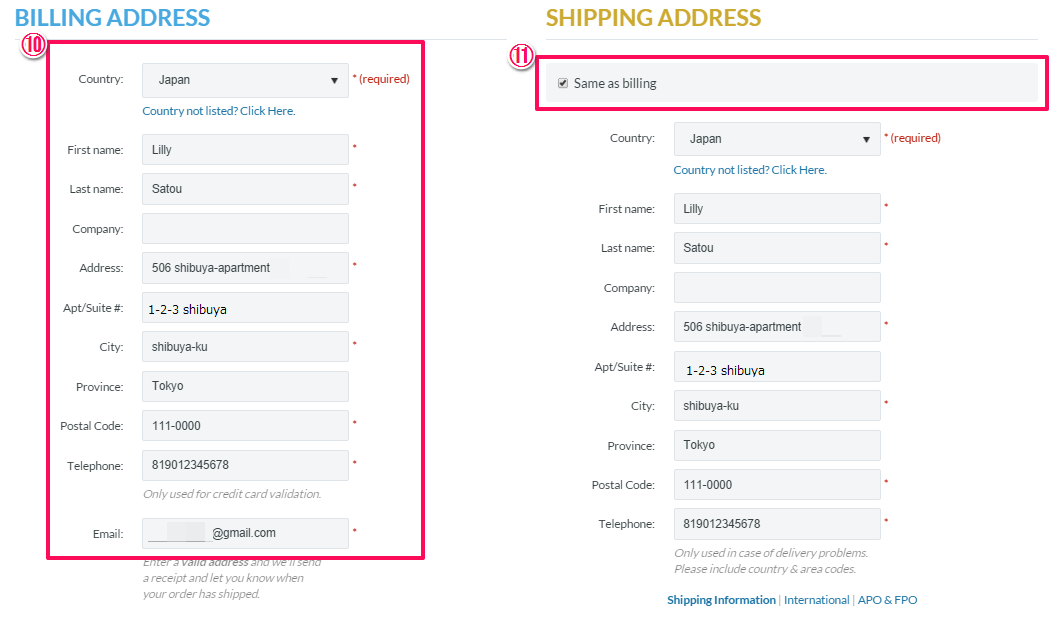Viewport: 1064px width, 617px height.
Task: Click shipping 'Country not listed? Click Here' link
Action: point(750,170)
